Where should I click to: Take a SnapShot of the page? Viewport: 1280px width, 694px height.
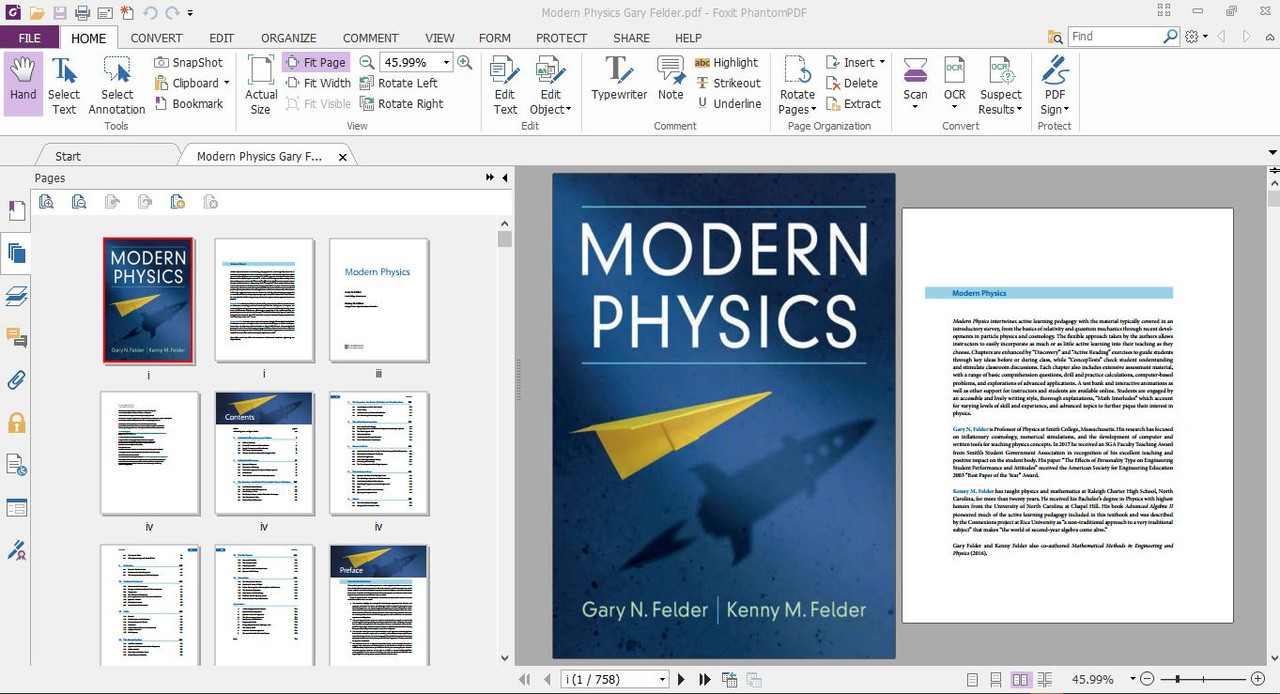(x=189, y=62)
